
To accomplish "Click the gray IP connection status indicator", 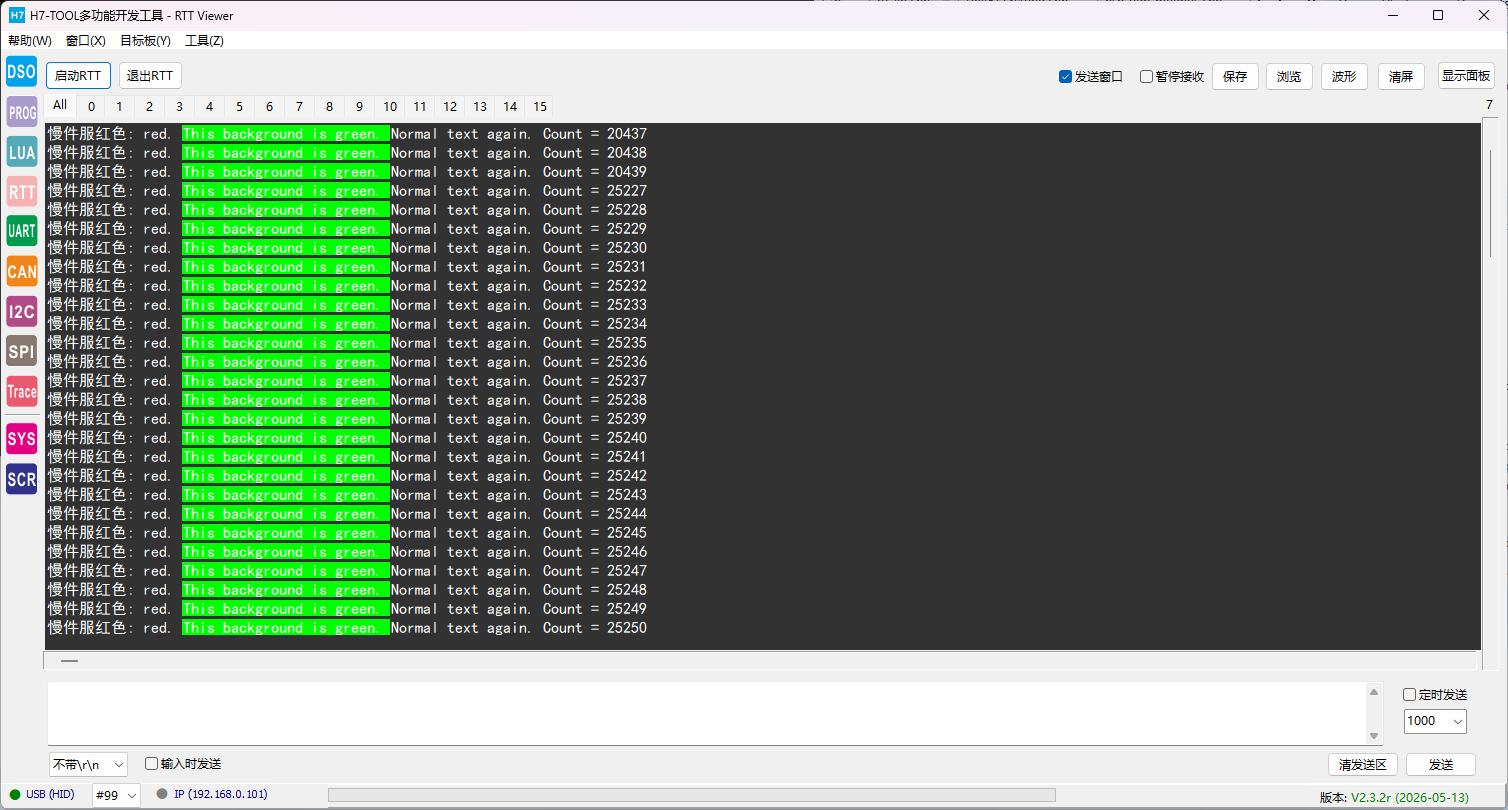I will 162,795.
